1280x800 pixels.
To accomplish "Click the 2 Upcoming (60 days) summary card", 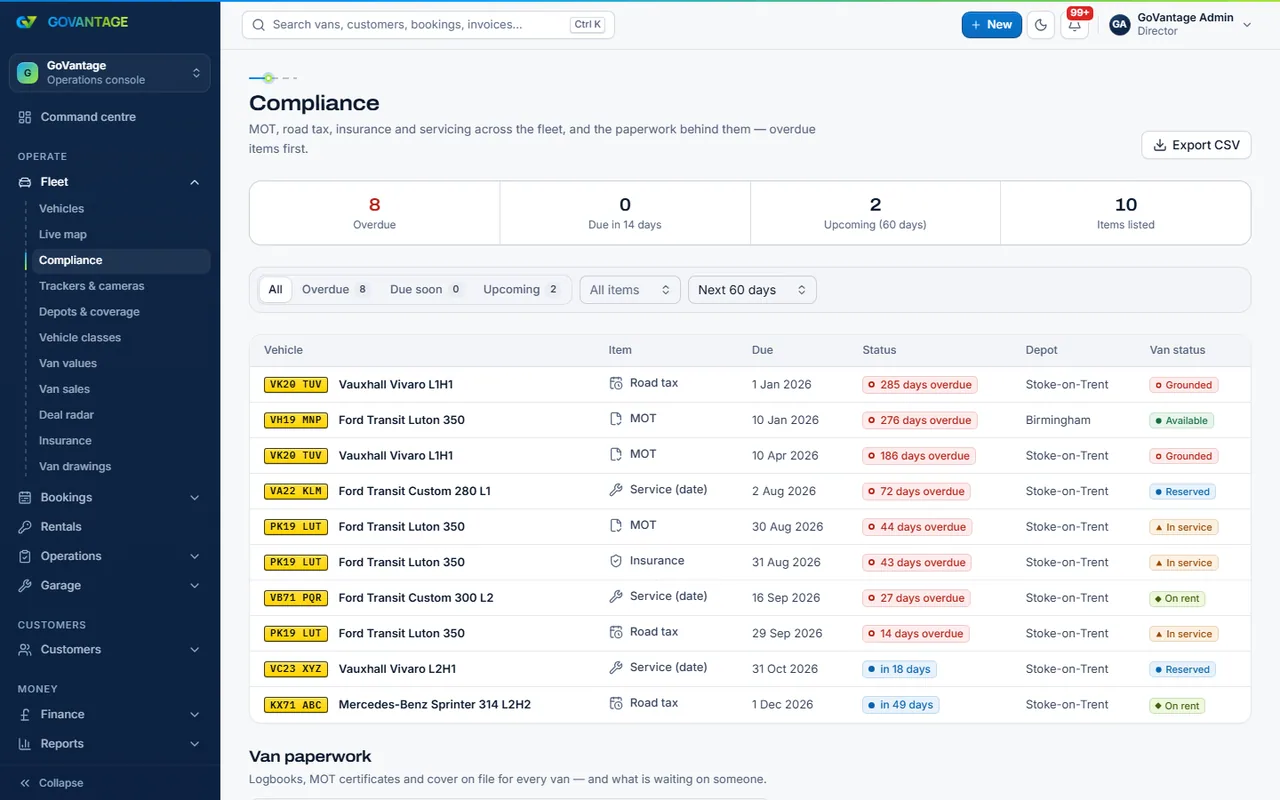I will point(875,213).
